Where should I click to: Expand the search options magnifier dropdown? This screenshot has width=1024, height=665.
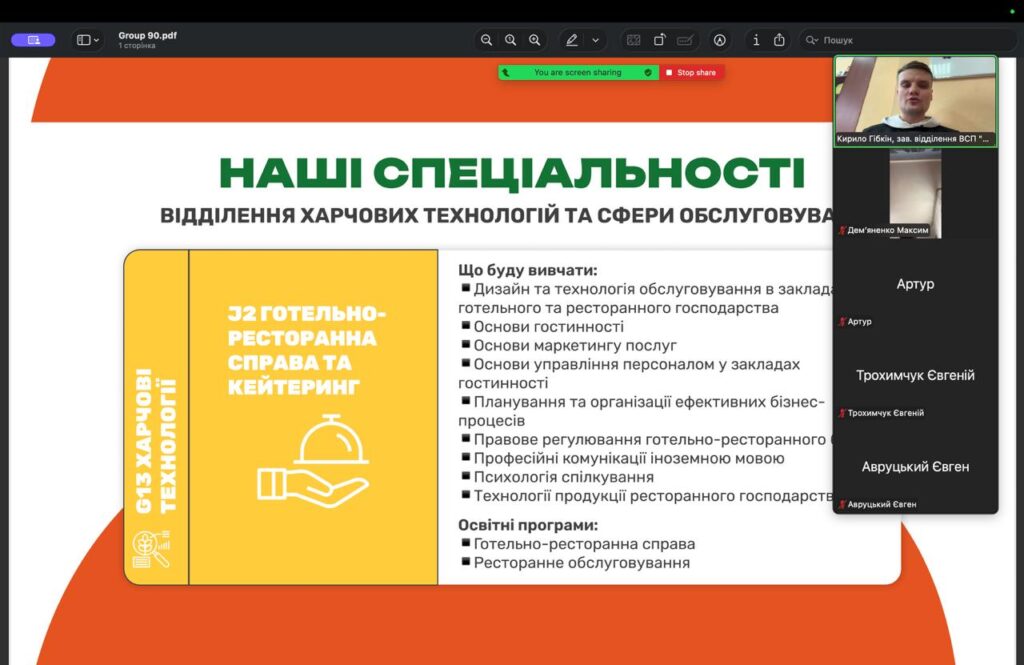click(812, 40)
